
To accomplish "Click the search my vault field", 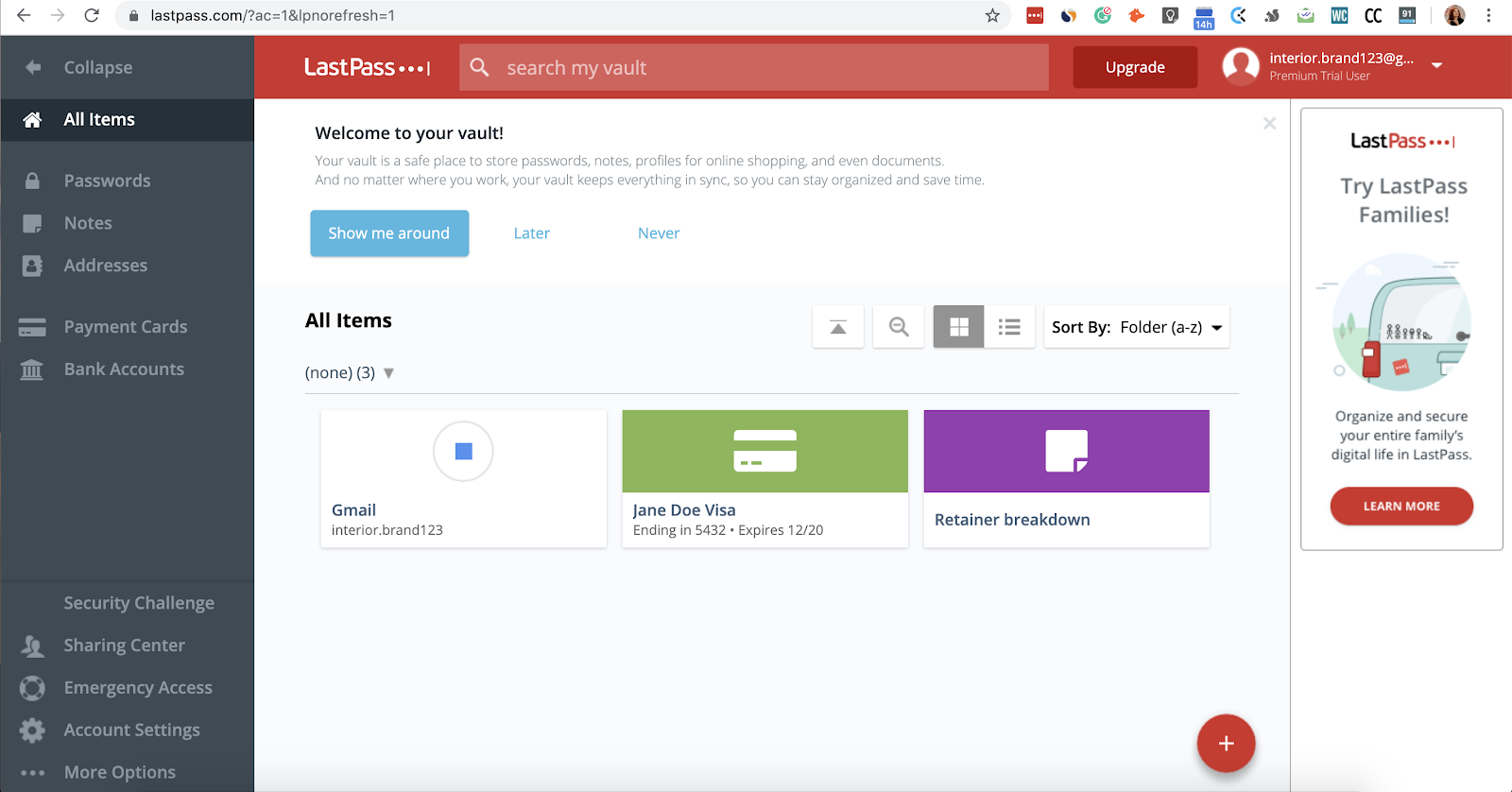I will (754, 67).
